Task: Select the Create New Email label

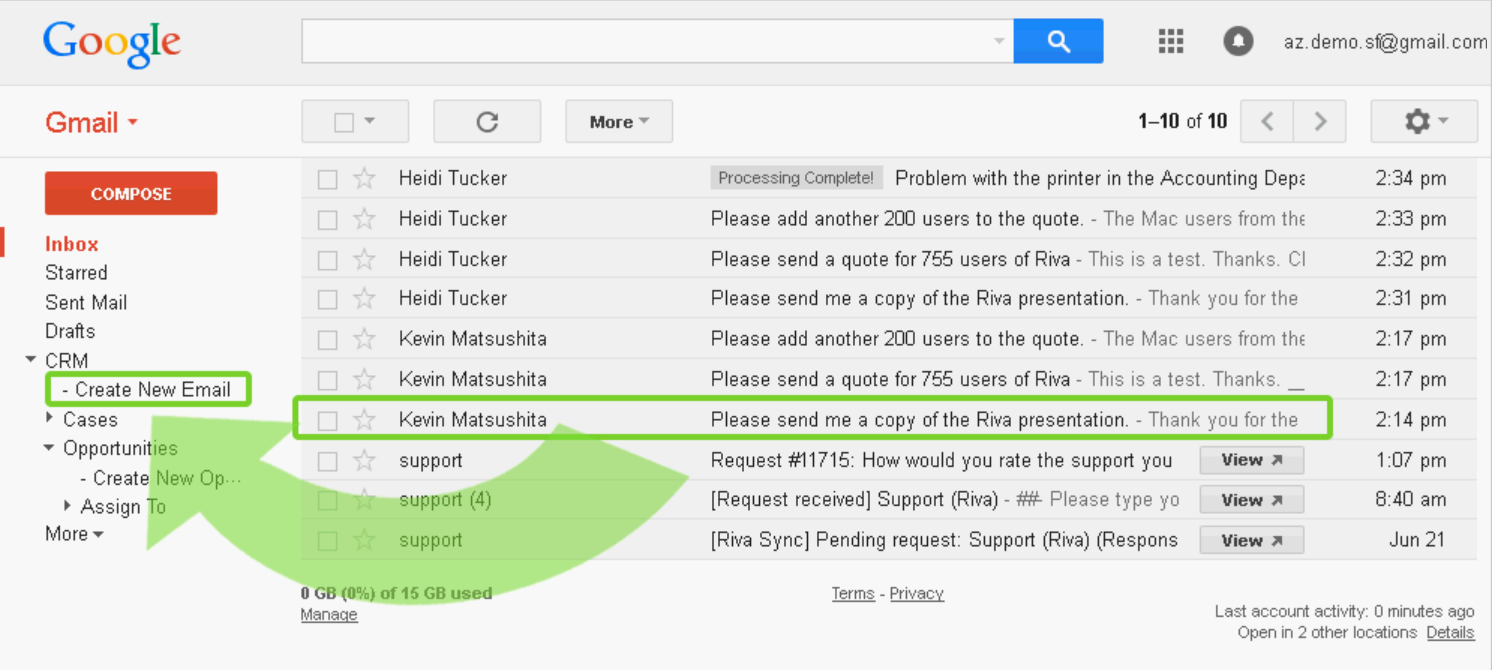Action: 147,390
